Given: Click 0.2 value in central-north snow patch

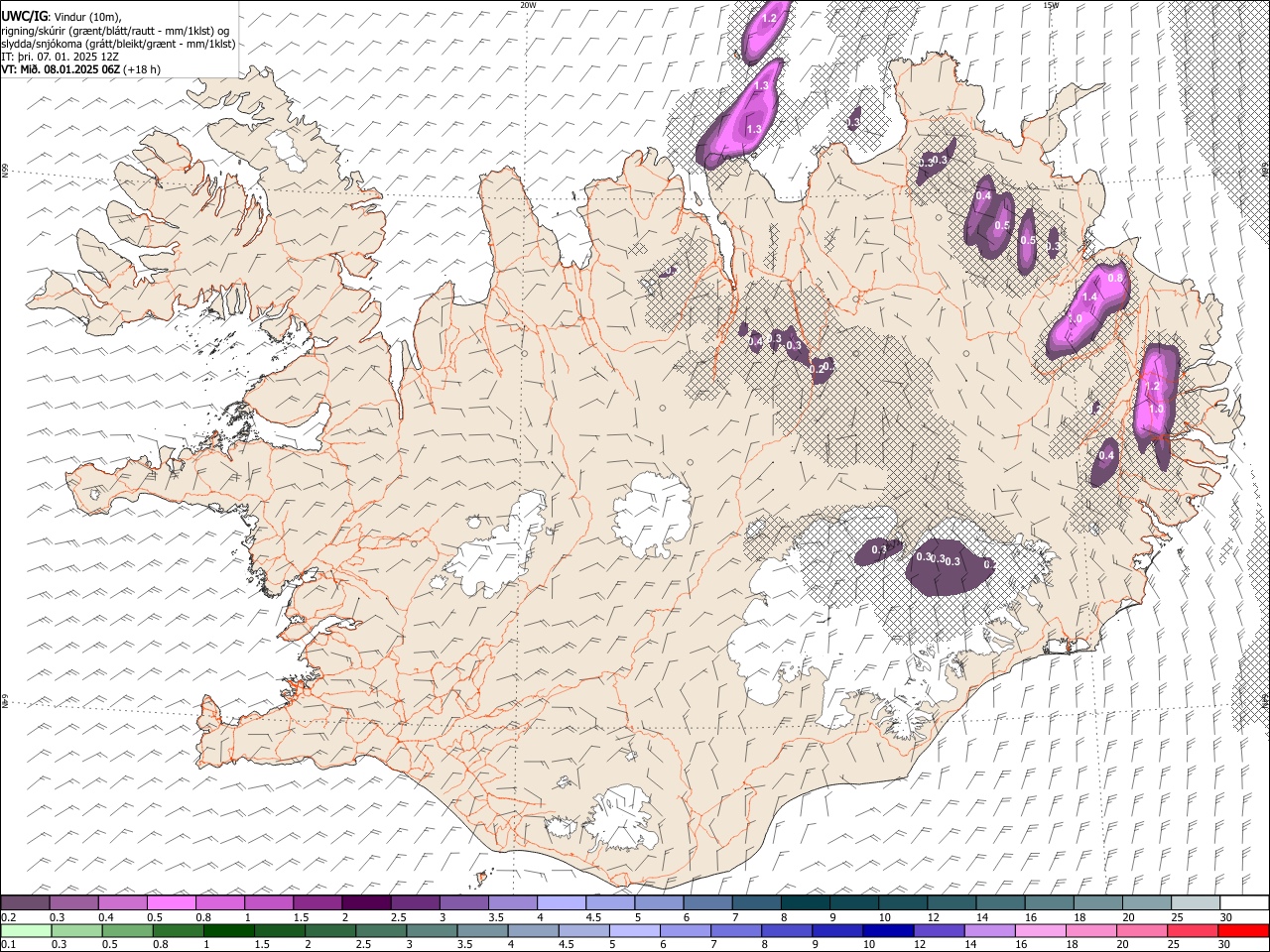Looking at the screenshot, I should tap(818, 369).
